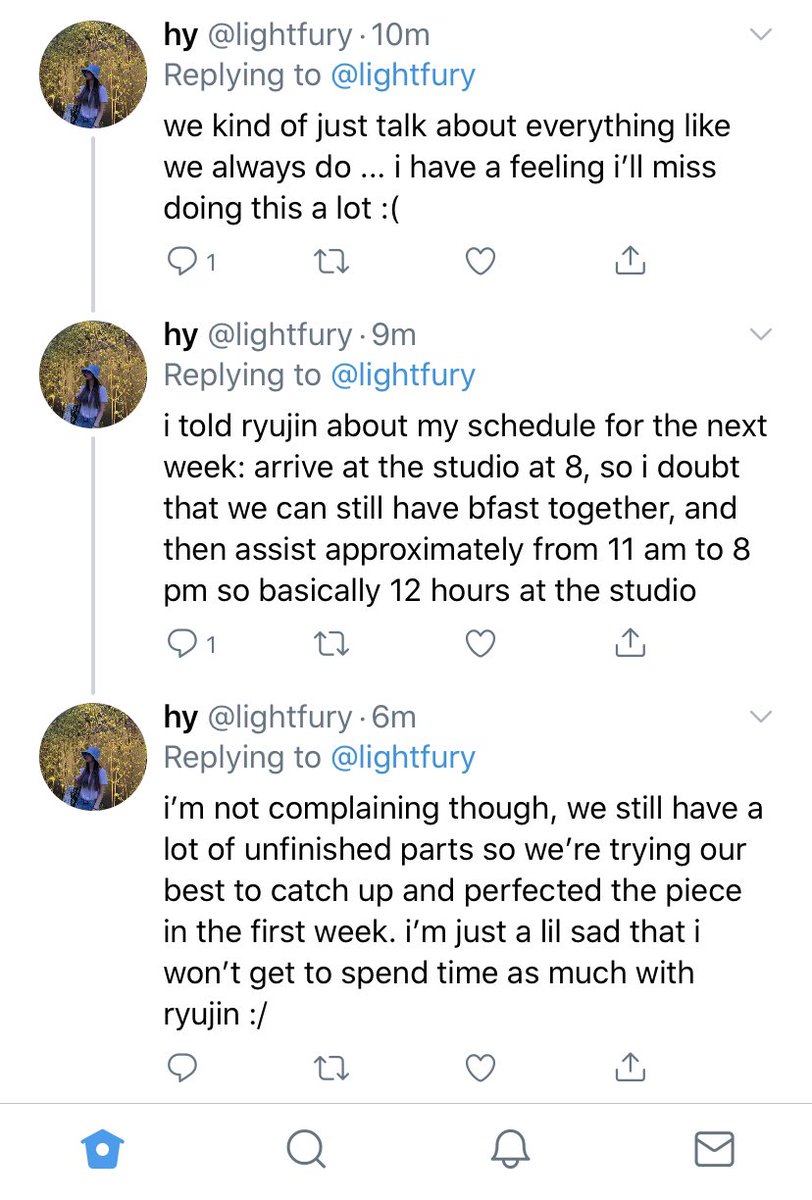Screen dimensions: 812x1200
Task: Open options chevron on 6m tweet
Action: click(x=762, y=716)
